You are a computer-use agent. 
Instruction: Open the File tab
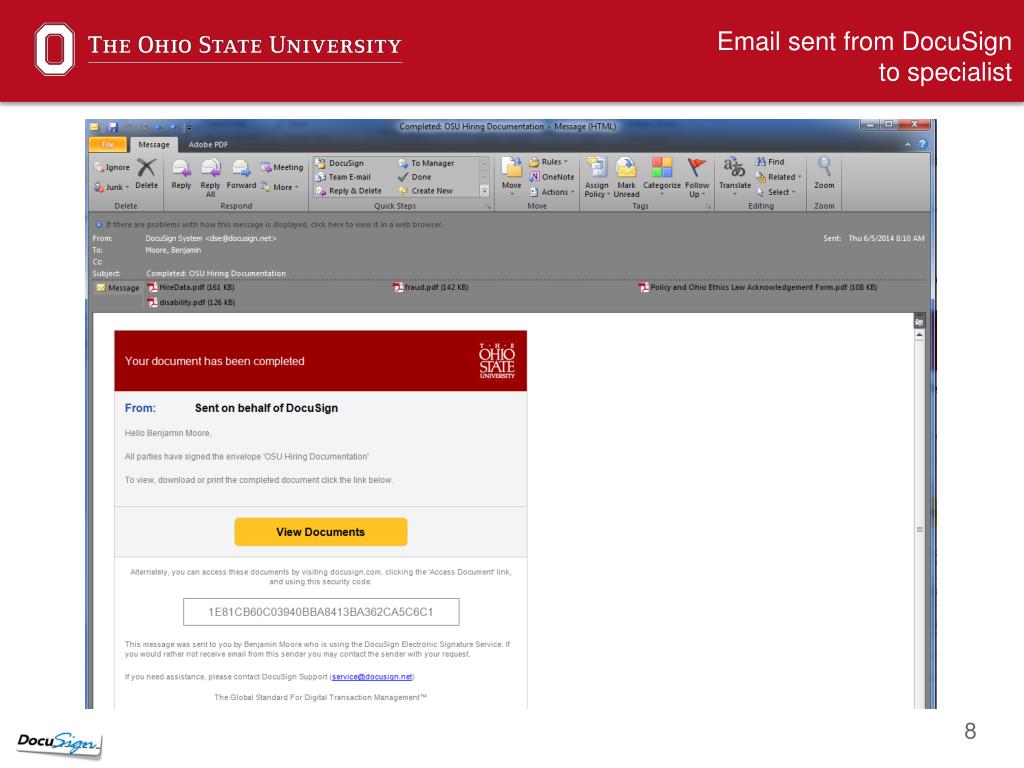pyautogui.click(x=107, y=144)
